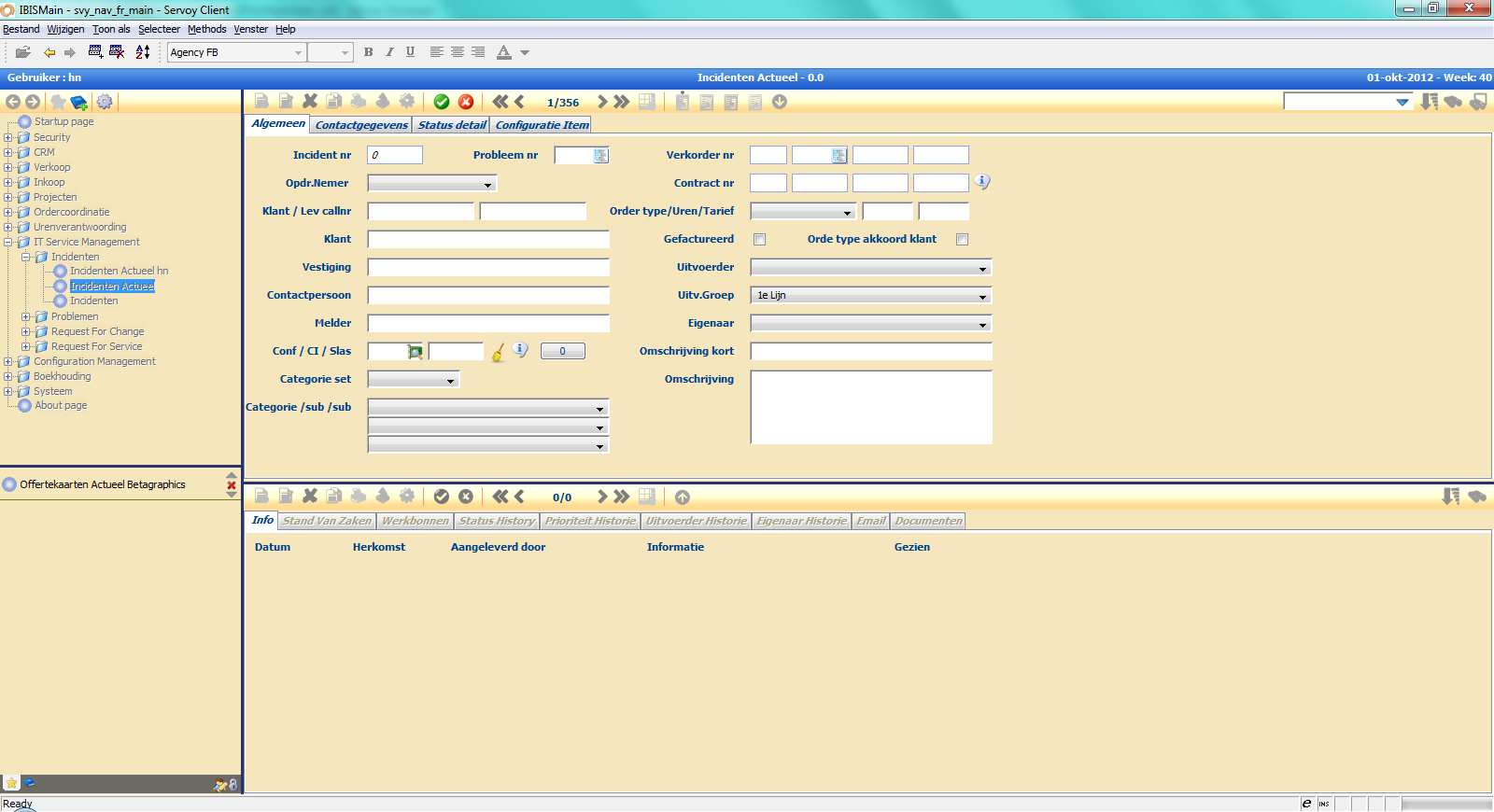Switch to Configuratie Item tab
The width and height of the screenshot is (1494, 812).
point(542,125)
